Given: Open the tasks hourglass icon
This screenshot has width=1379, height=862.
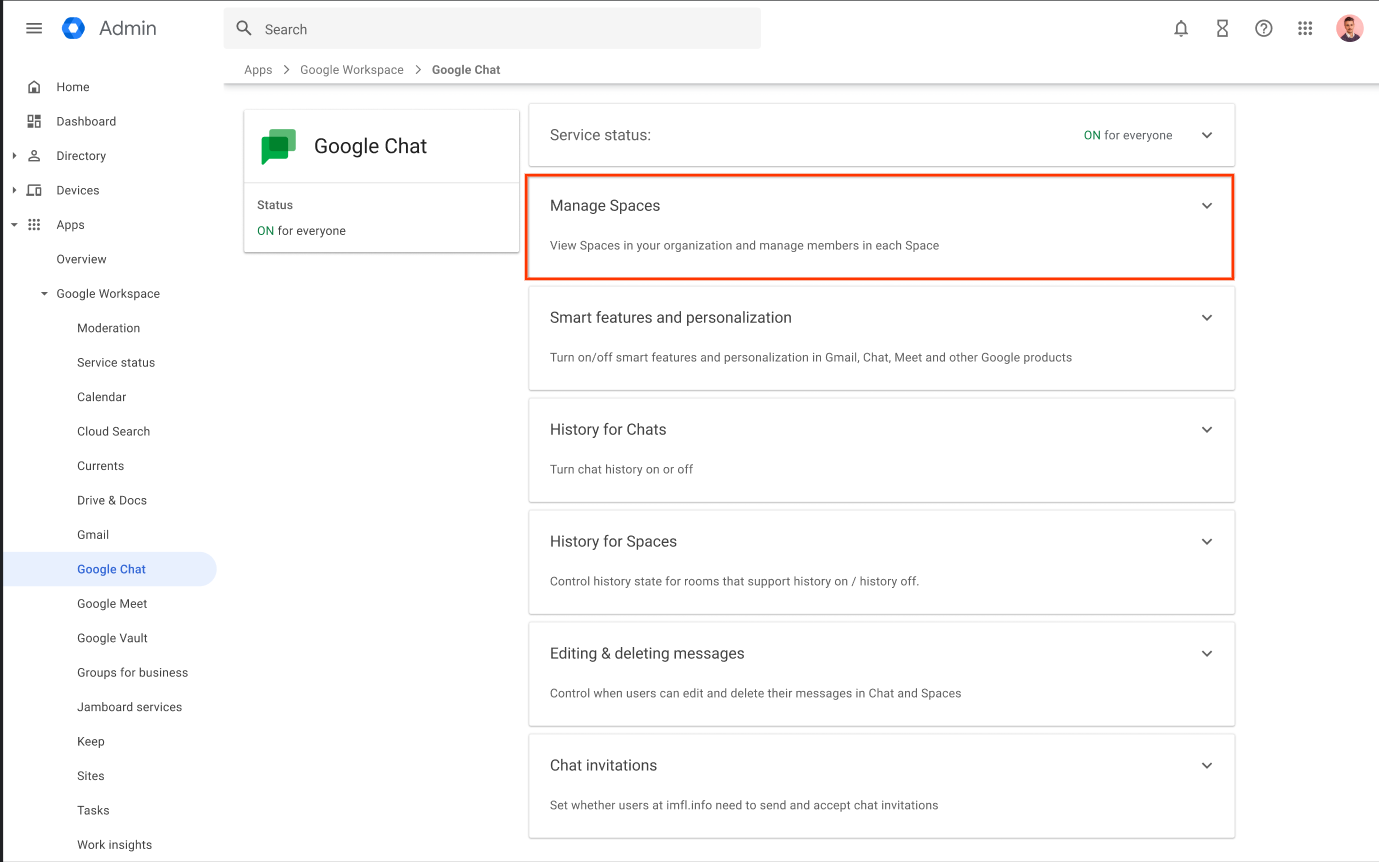Looking at the screenshot, I should 1222,29.
